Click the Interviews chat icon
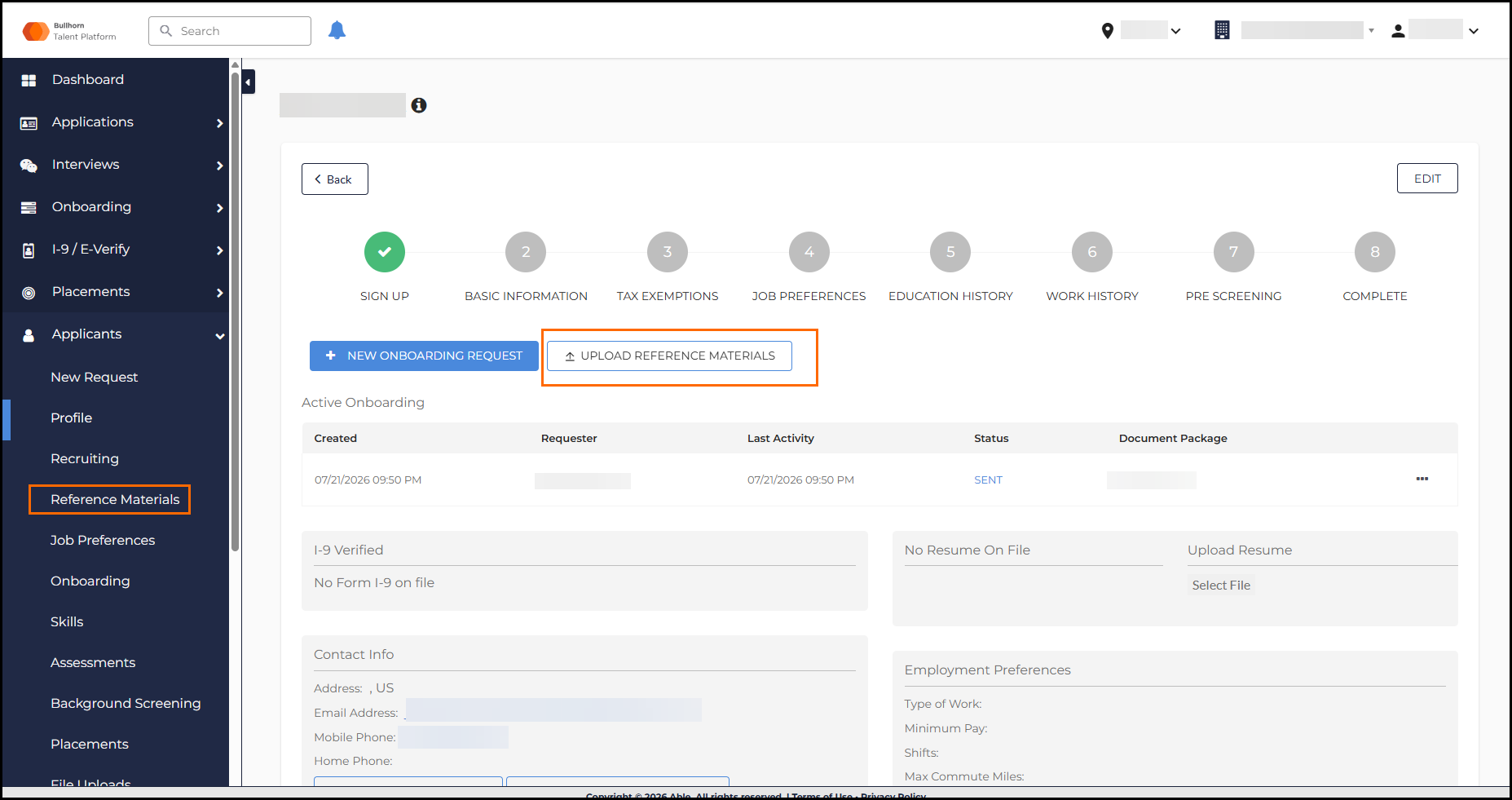Viewport: 1512px width, 800px height. tap(29, 166)
